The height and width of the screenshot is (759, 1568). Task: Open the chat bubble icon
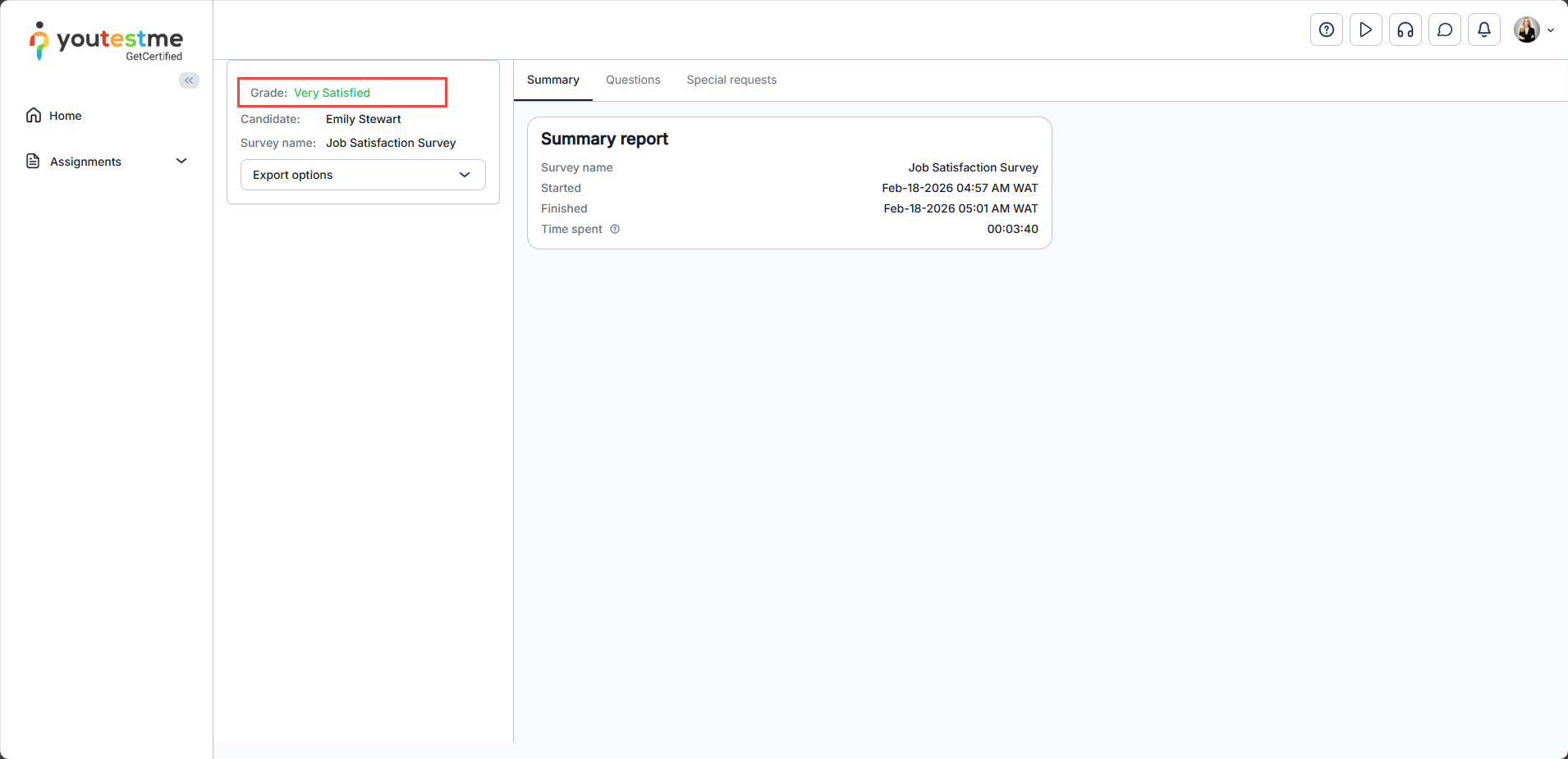tap(1444, 30)
